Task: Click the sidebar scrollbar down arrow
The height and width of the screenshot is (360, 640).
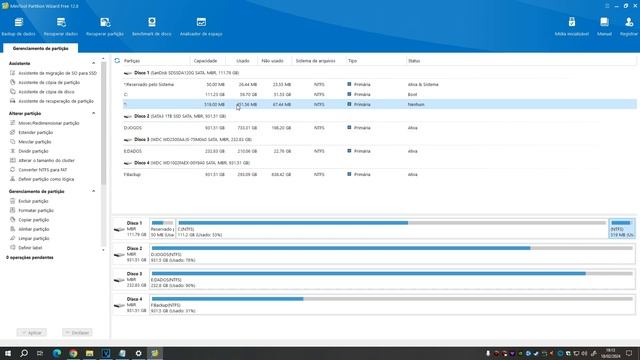Action: click(x=103, y=250)
